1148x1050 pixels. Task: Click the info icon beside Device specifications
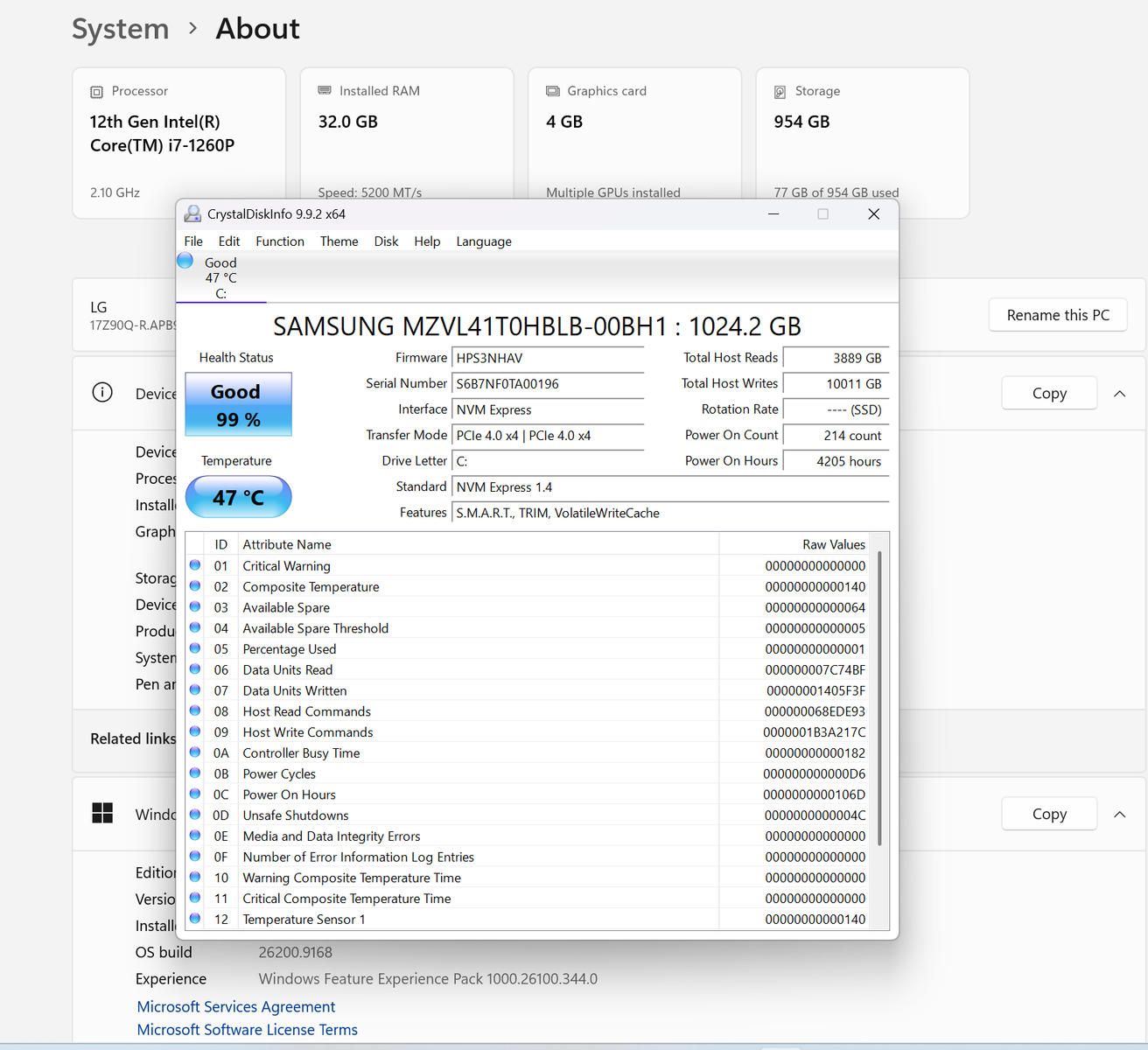click(x=102, y=392)
